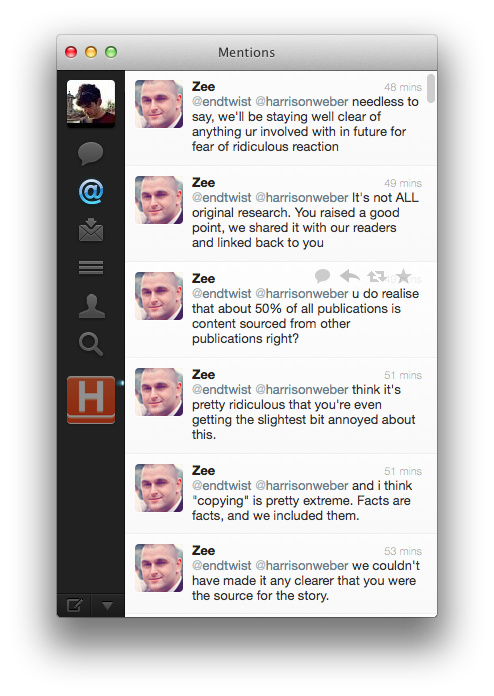
Task: Click the reply arrow on hovered tweet
Action: 350,276
